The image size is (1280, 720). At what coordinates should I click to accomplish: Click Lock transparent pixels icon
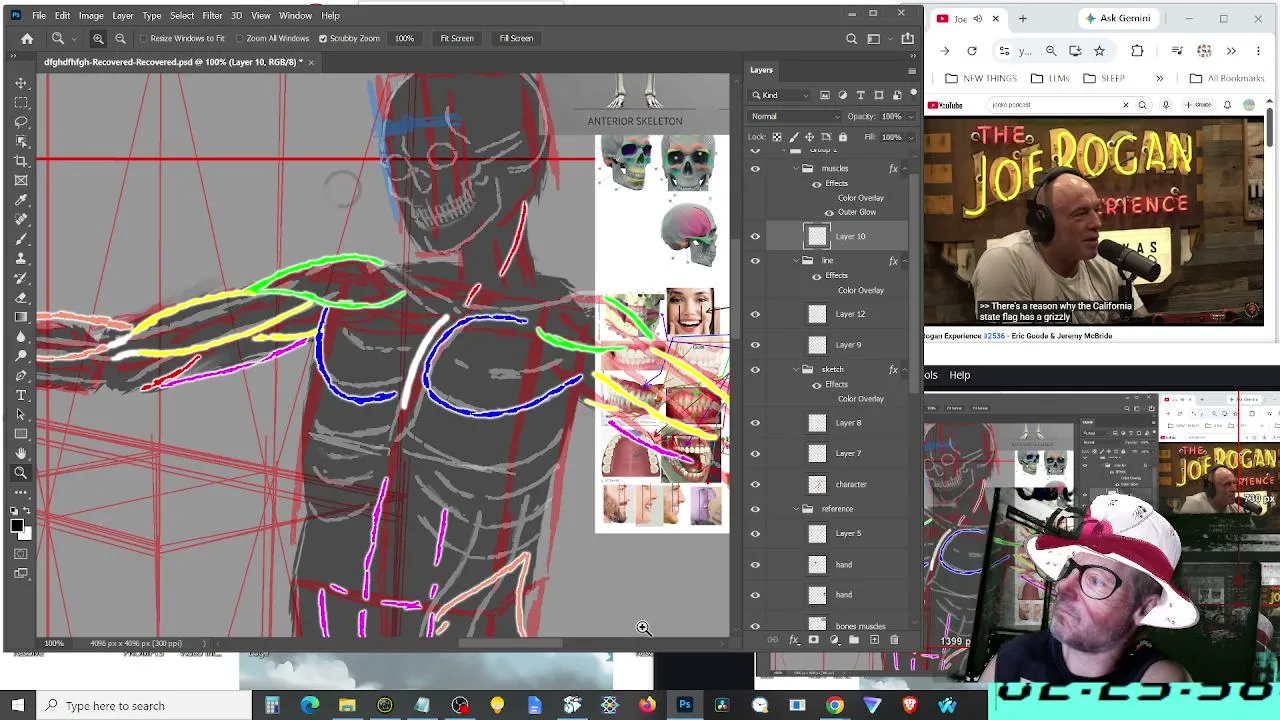click(777, 137)
